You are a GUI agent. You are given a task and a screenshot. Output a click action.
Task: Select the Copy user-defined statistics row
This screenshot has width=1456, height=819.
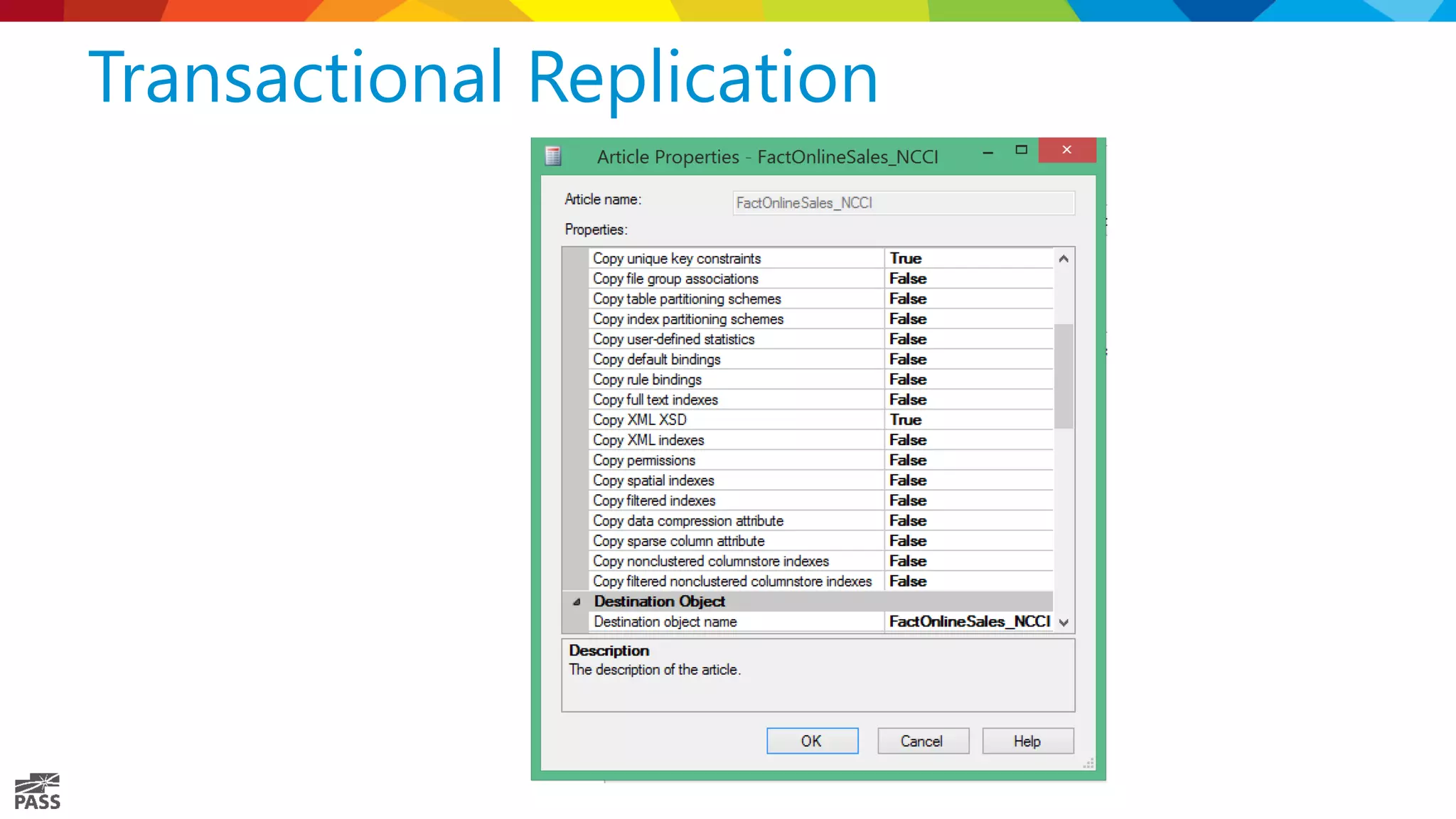click(x=821, y=339)
